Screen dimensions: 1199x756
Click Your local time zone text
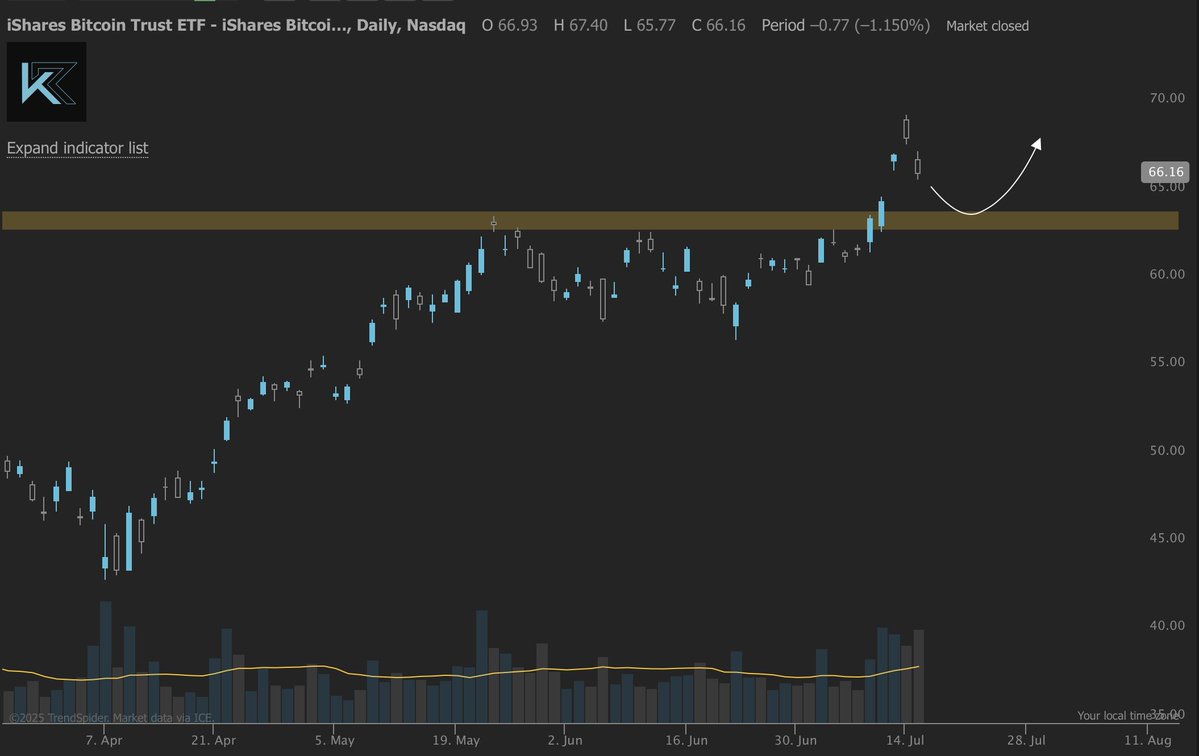tap(1128, 715)
